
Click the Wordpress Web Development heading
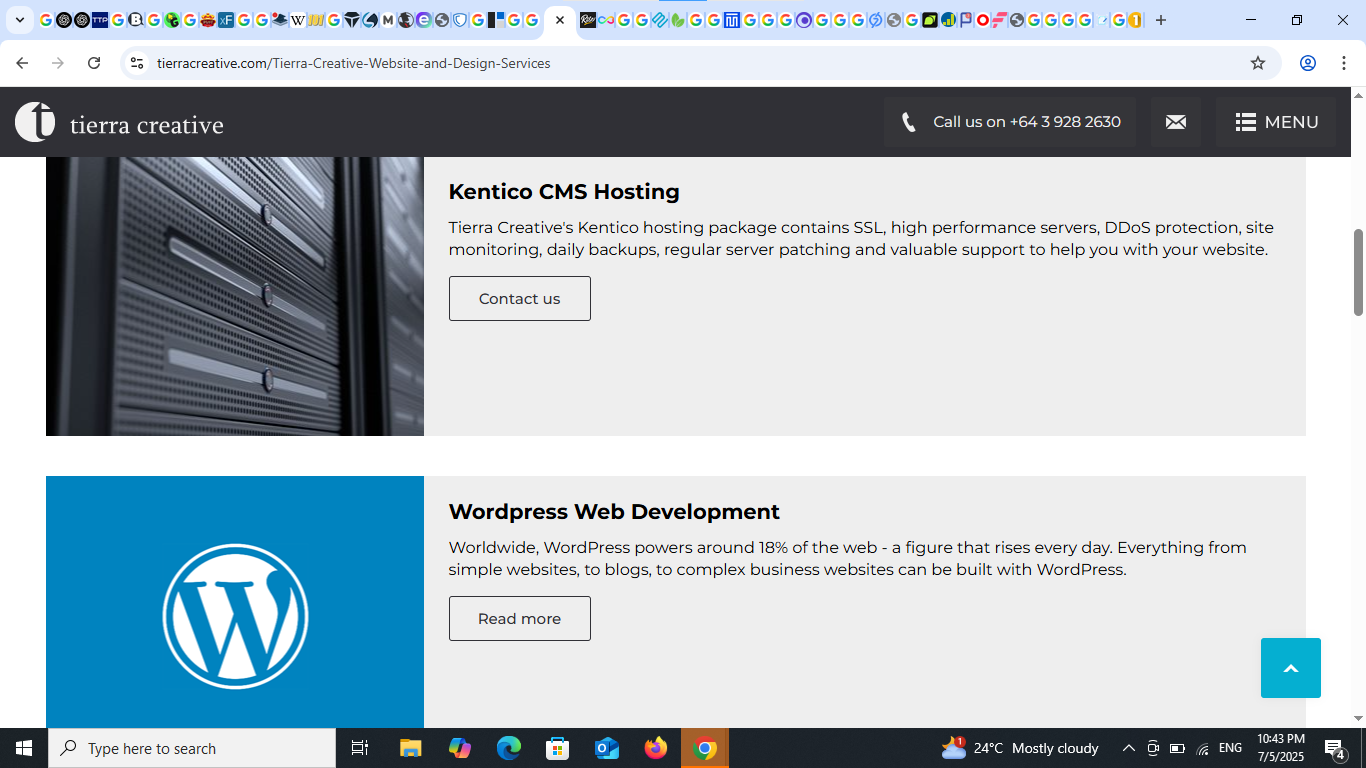coord(614,511)
